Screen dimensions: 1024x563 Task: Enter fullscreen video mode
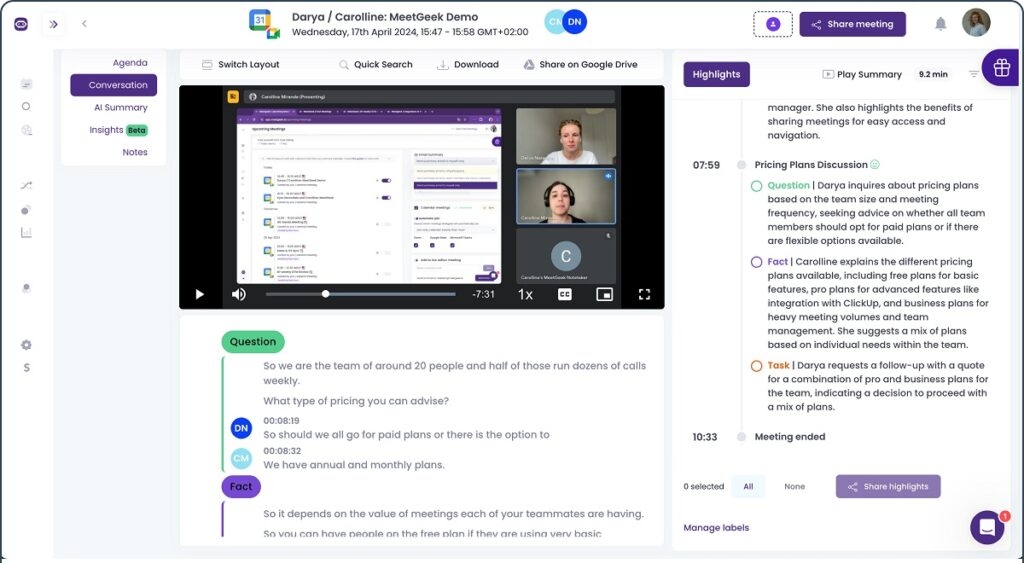(645, 295)
